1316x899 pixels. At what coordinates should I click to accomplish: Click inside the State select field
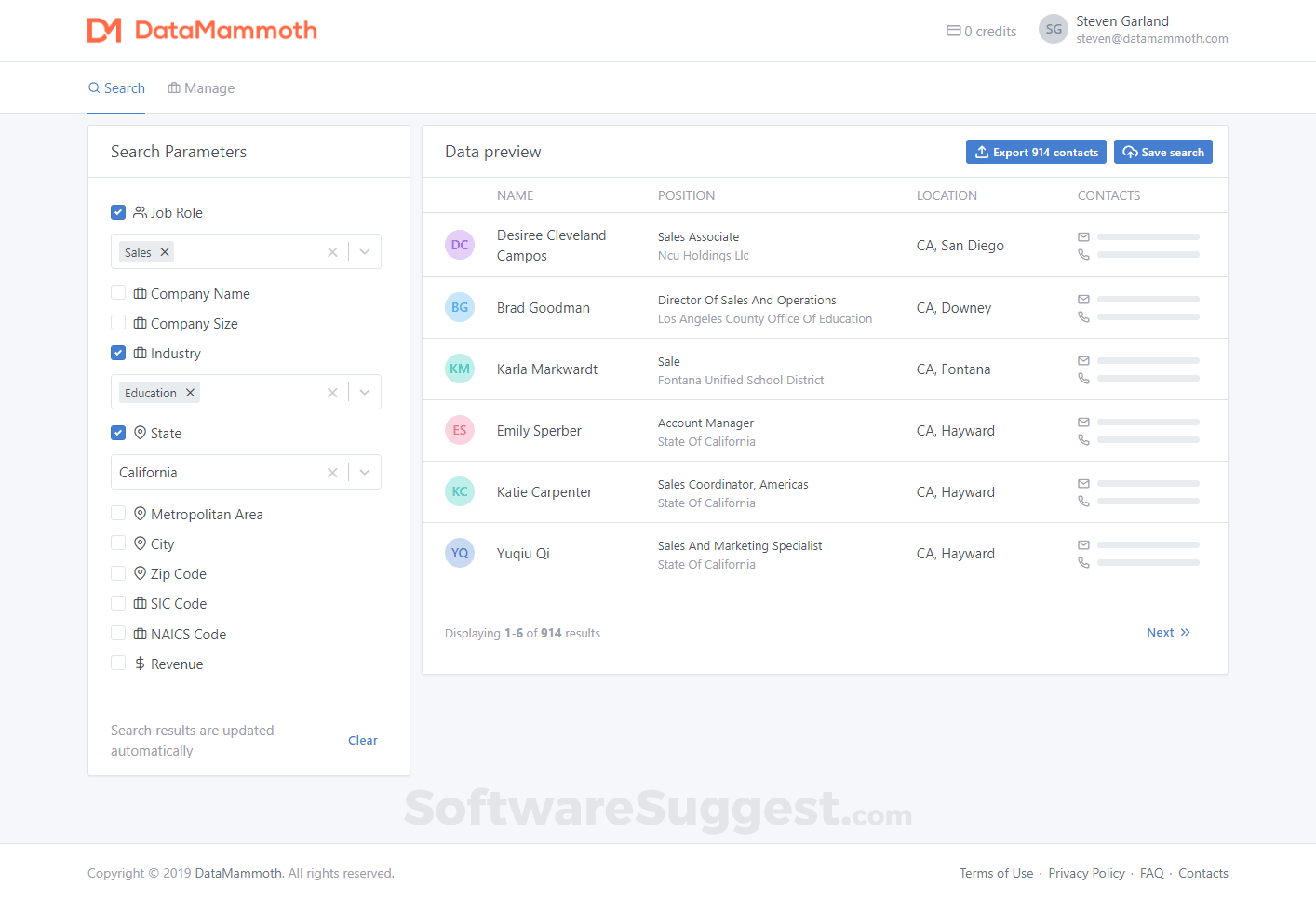(246, 473)
